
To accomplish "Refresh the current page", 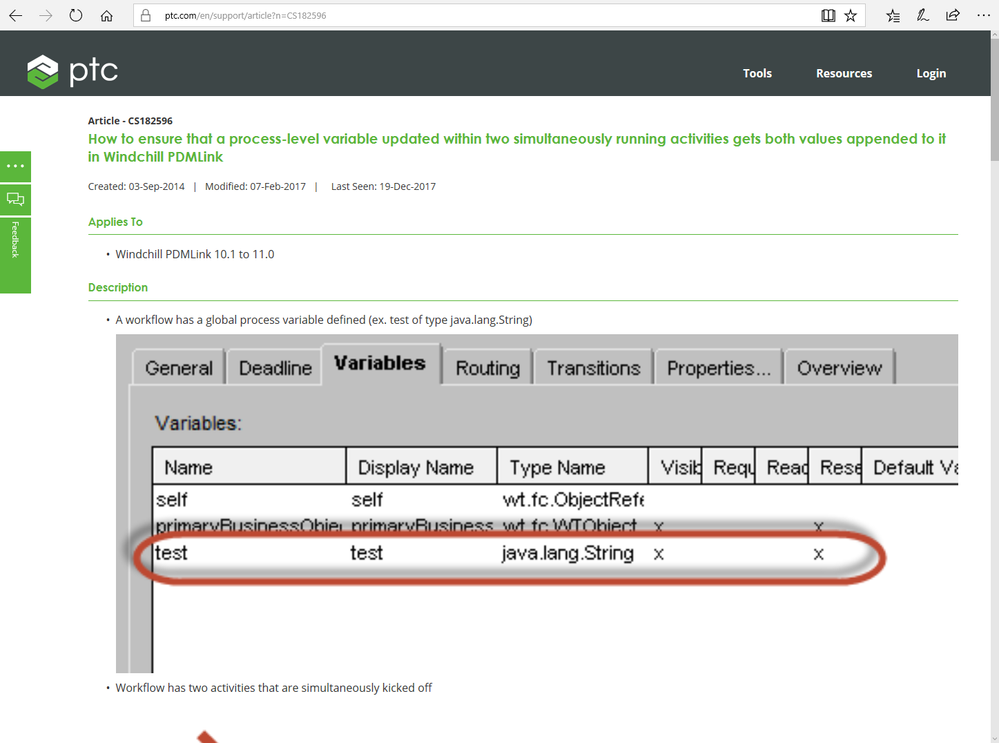I will pos(76,15).
